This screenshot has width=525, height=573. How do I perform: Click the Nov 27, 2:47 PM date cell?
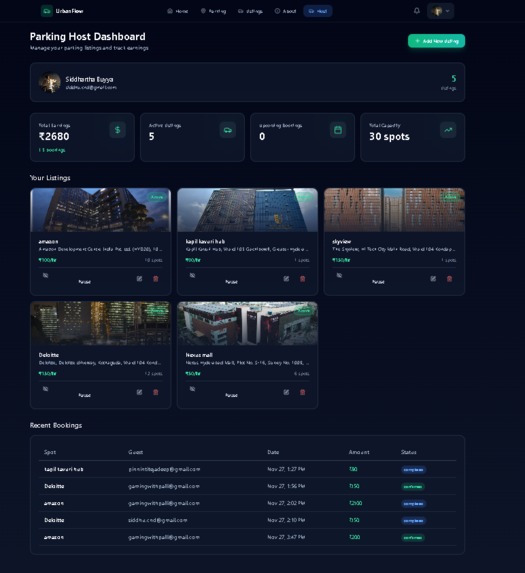point(286,537)
